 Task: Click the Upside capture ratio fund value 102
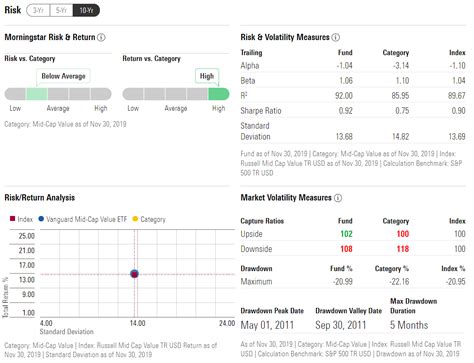coord(346,234)
